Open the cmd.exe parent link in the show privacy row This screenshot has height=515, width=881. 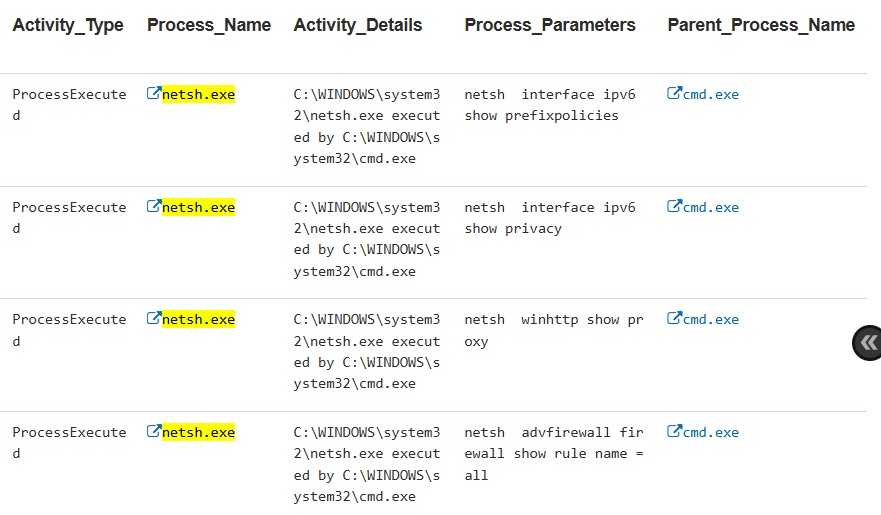pos(710,208)
